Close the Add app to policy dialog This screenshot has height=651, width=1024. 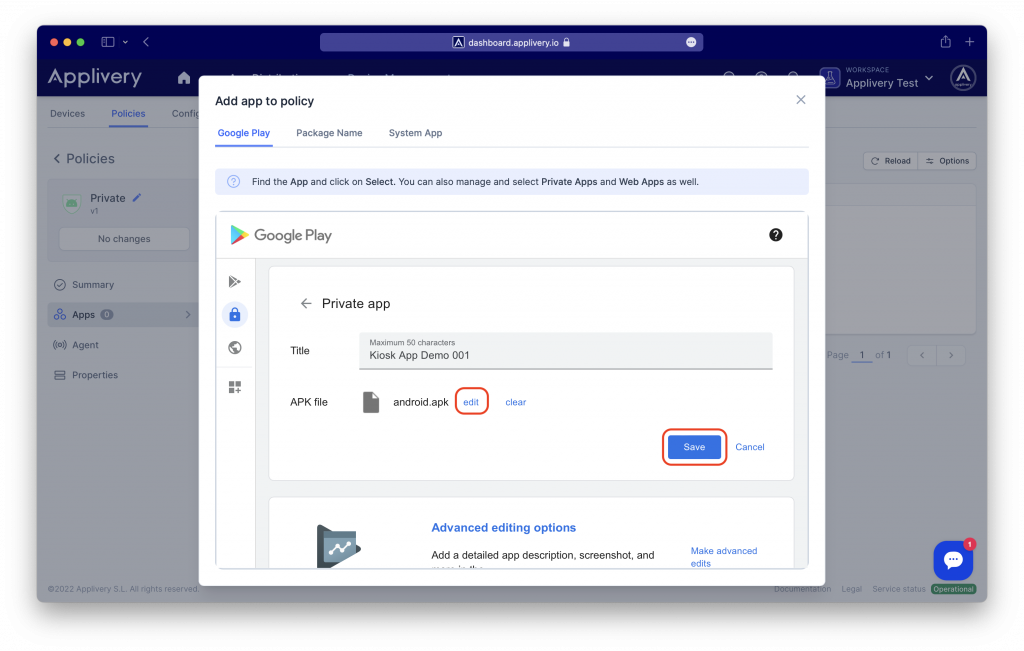tap(801, 100)
